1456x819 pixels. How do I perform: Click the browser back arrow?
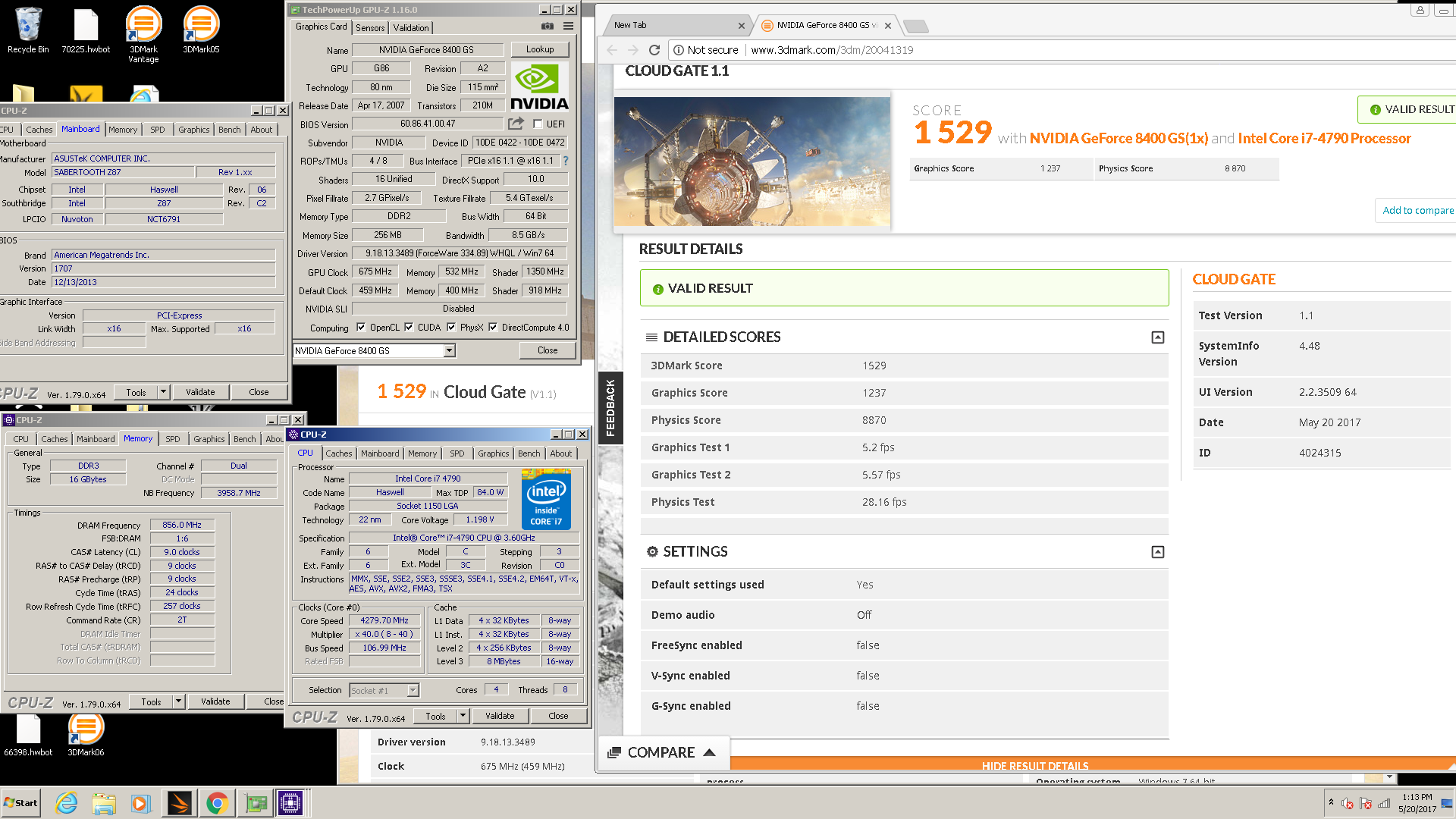pyautogui.click(x=612, y=50)
